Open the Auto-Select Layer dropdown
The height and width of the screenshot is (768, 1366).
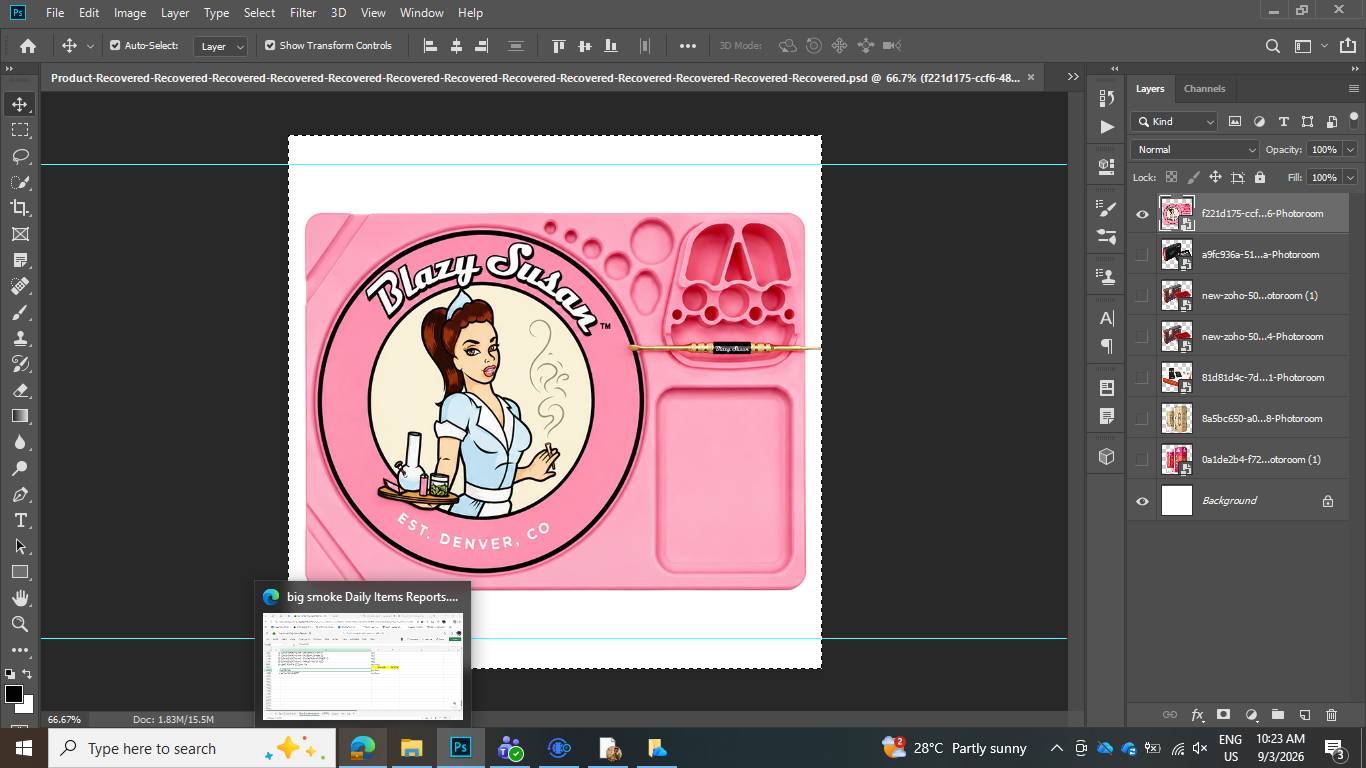[x=222, y=46]
